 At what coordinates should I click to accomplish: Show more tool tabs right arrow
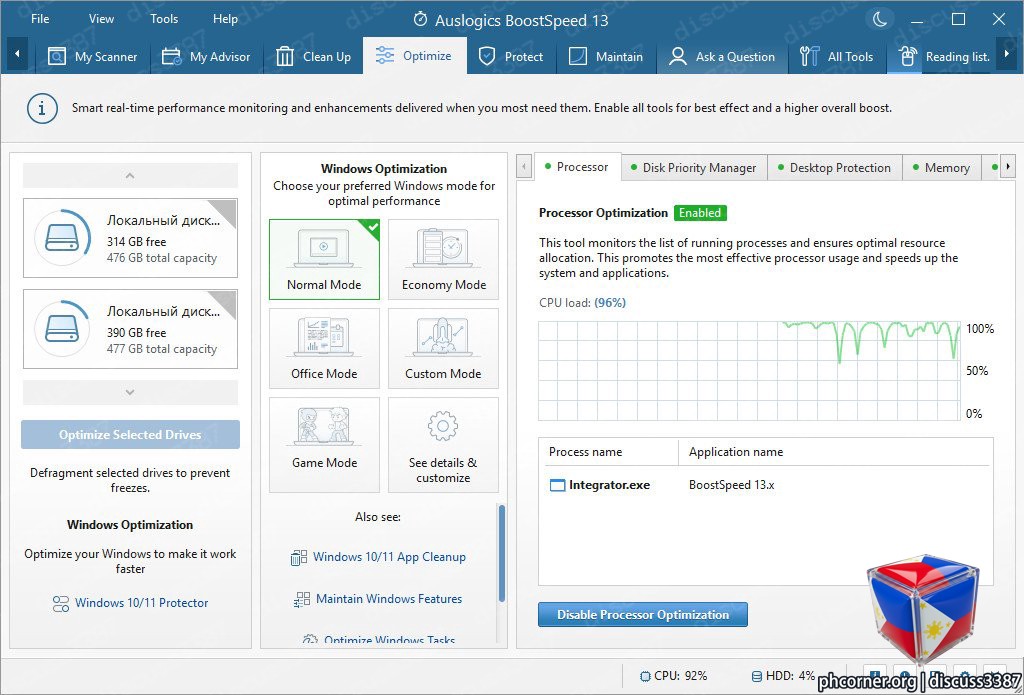(1008, 167)
